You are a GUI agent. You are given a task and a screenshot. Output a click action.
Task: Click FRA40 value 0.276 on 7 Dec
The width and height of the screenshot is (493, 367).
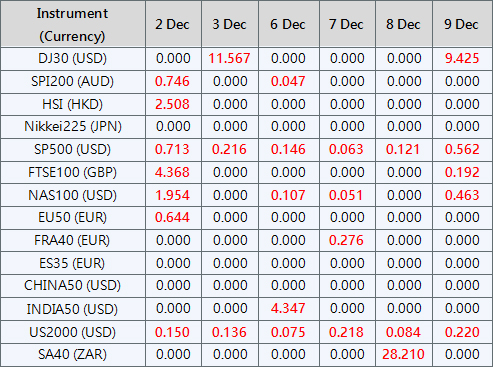point(346,240)
